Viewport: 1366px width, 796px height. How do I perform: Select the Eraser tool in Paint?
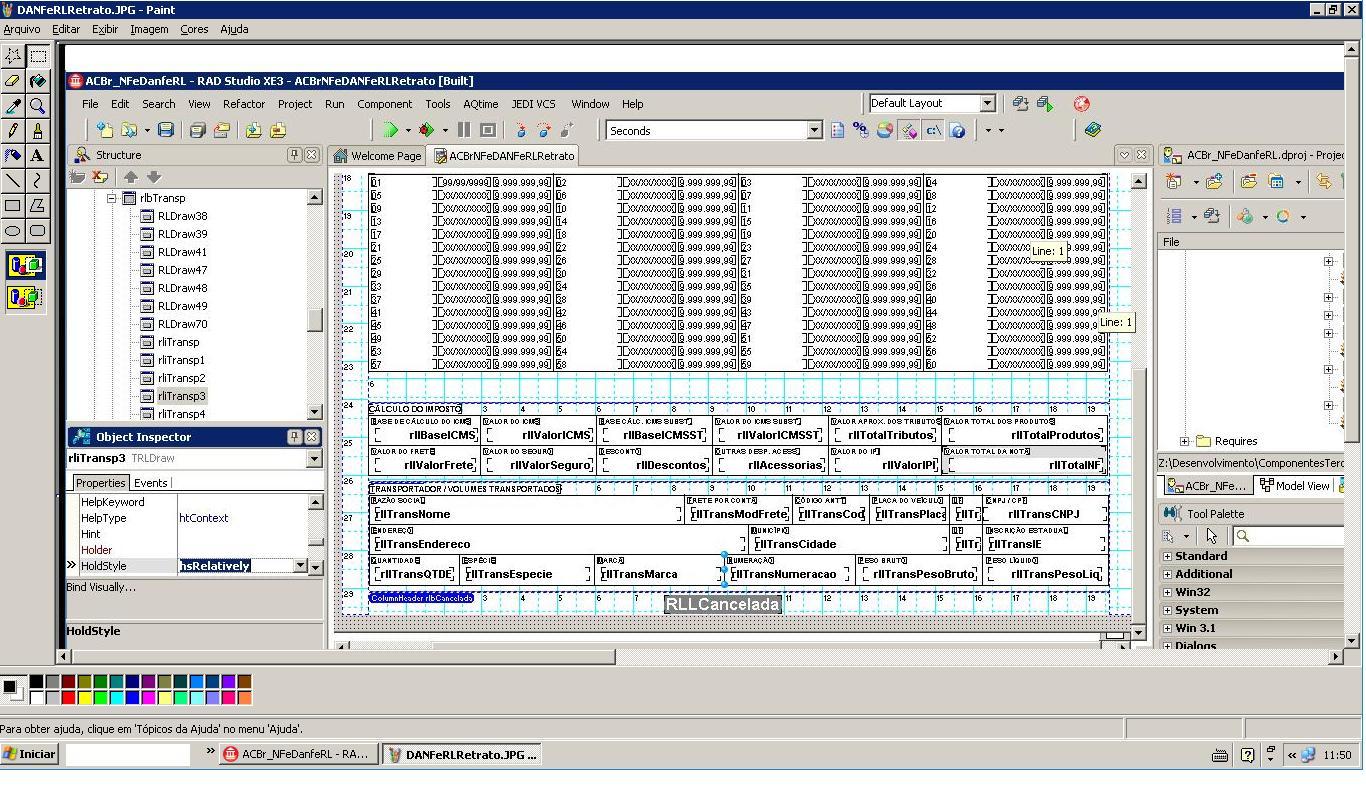pyautogui.click(x=13, y=81)
